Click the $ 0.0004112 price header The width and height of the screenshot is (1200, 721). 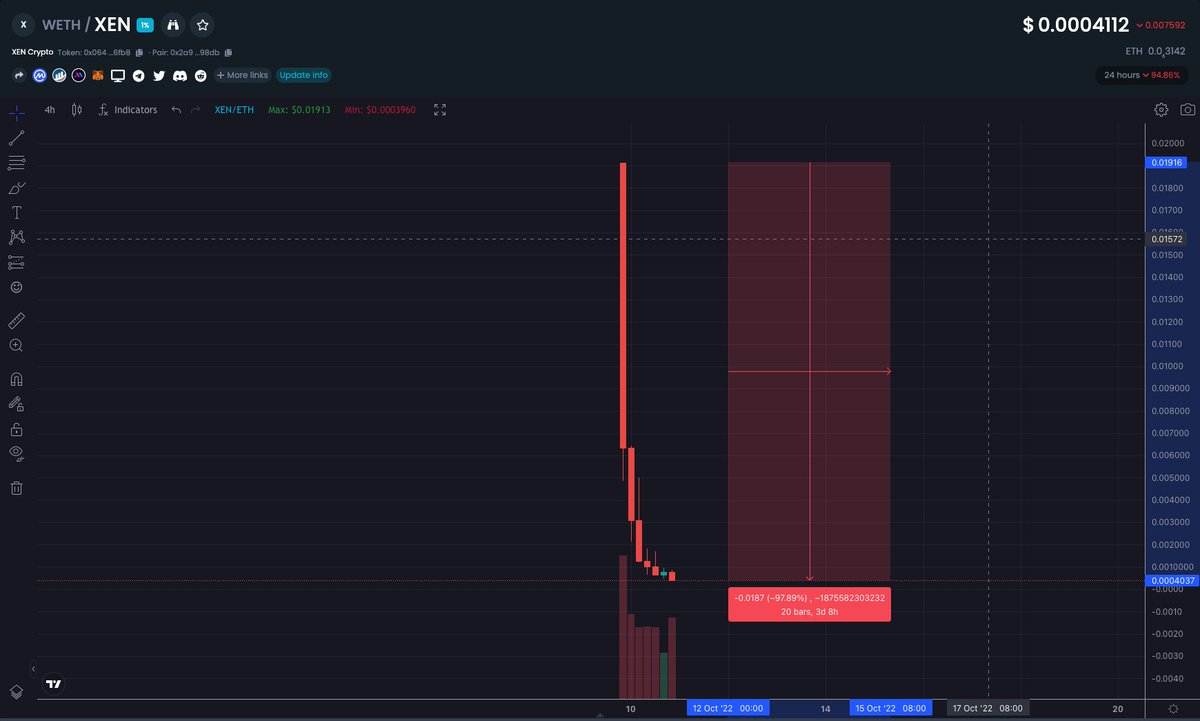[1076, 25]
